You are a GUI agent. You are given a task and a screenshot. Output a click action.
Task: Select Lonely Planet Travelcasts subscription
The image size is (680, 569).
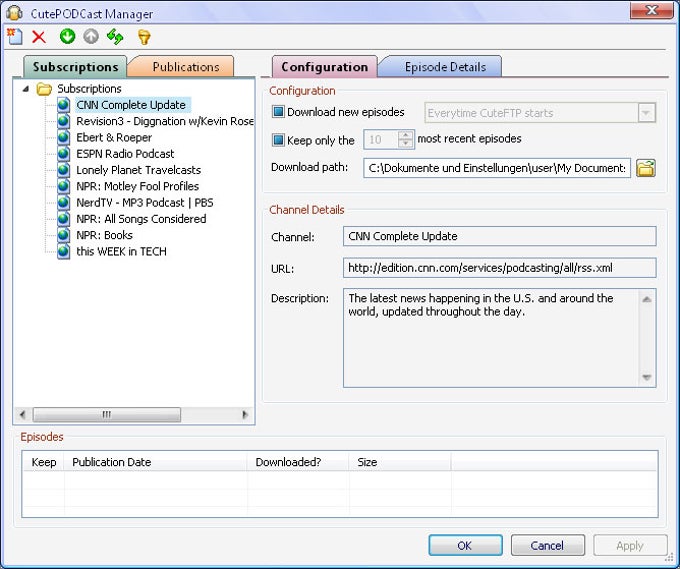[x=138, y=170]
